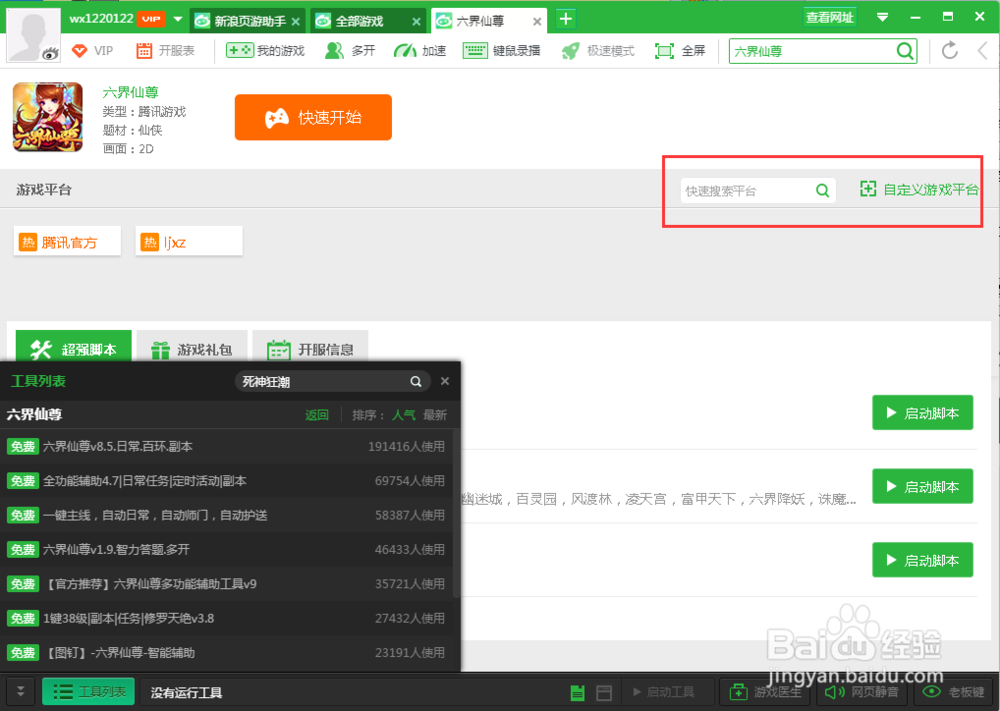Select 一键主线,自动日常 tool row
Screen dimensions: 1000x711
click(x=226, y=515)
